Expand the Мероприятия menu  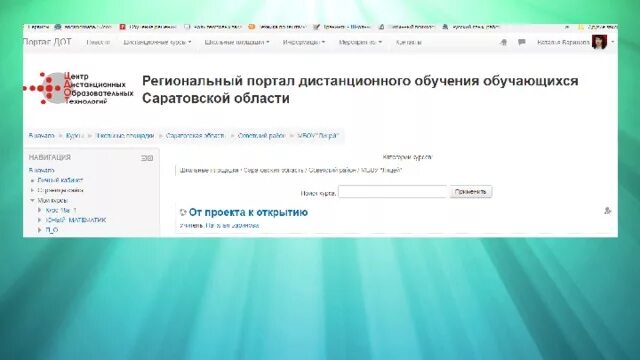(x=360, y=42)
